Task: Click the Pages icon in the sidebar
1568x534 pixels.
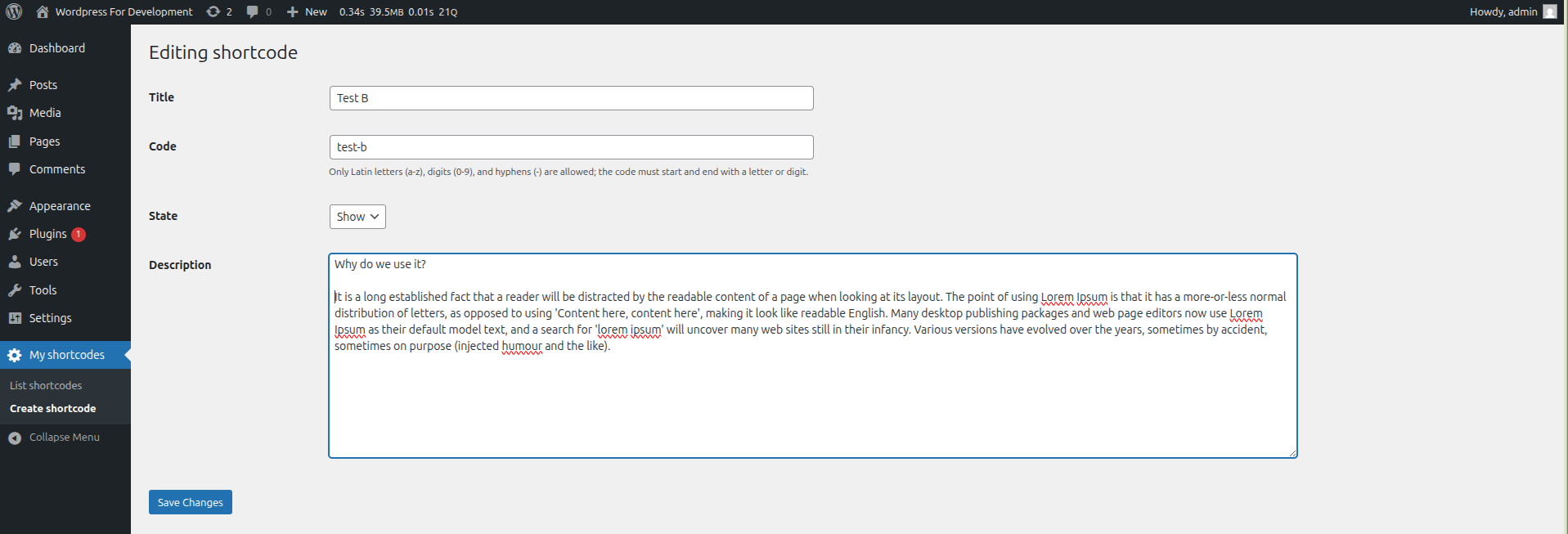Action: [x=15, y=141]
